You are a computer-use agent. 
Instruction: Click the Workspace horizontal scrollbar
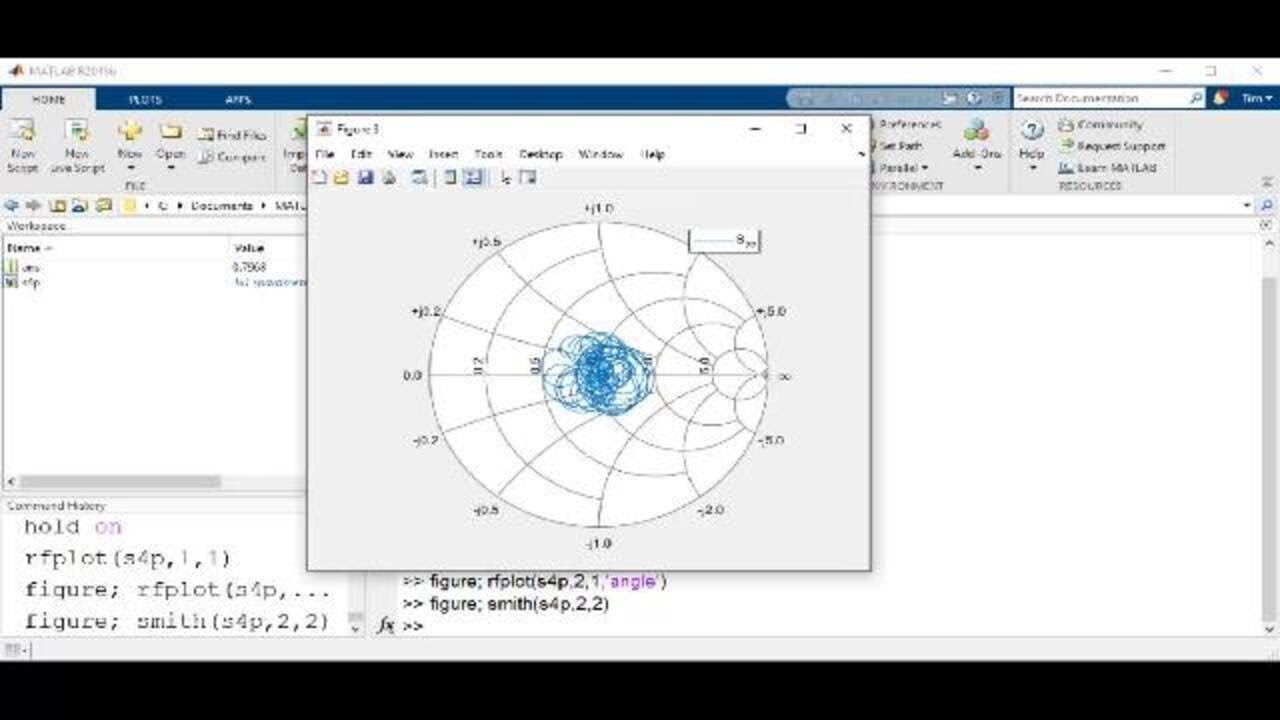[120, 481]
